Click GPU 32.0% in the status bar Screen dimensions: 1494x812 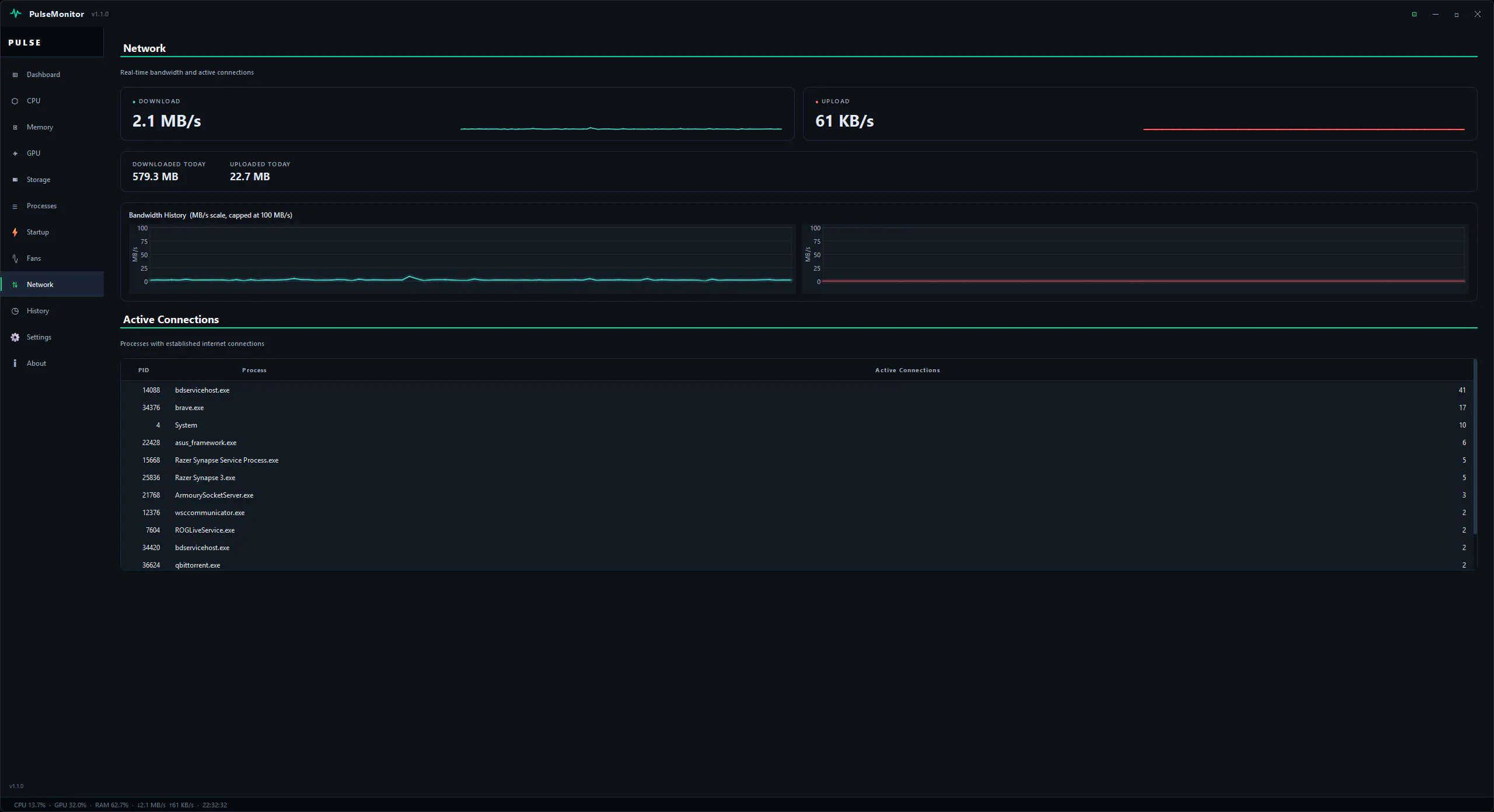point(70,805)
